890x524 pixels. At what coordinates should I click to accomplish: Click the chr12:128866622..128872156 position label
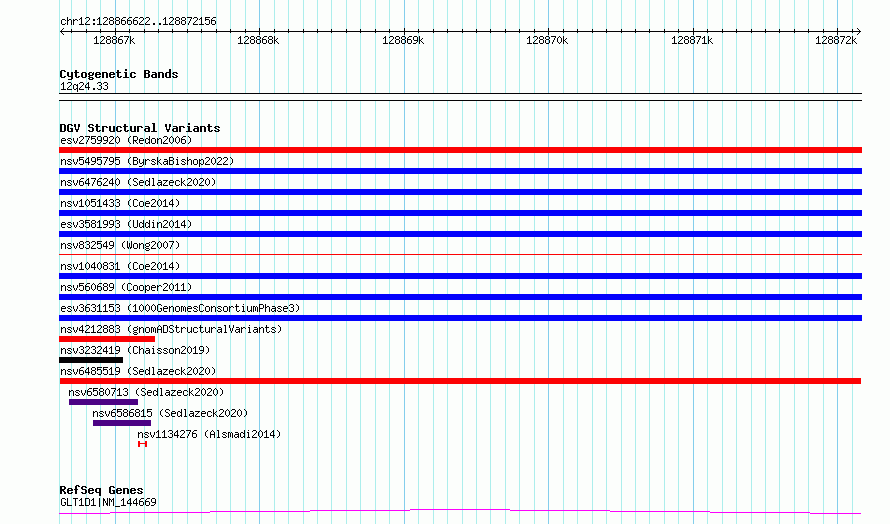(x=138, y=22)
